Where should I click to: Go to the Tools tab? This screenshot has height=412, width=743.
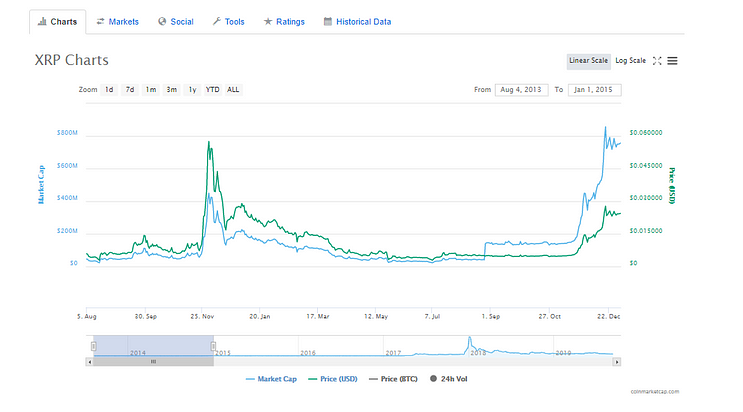(x=228, y=22)
